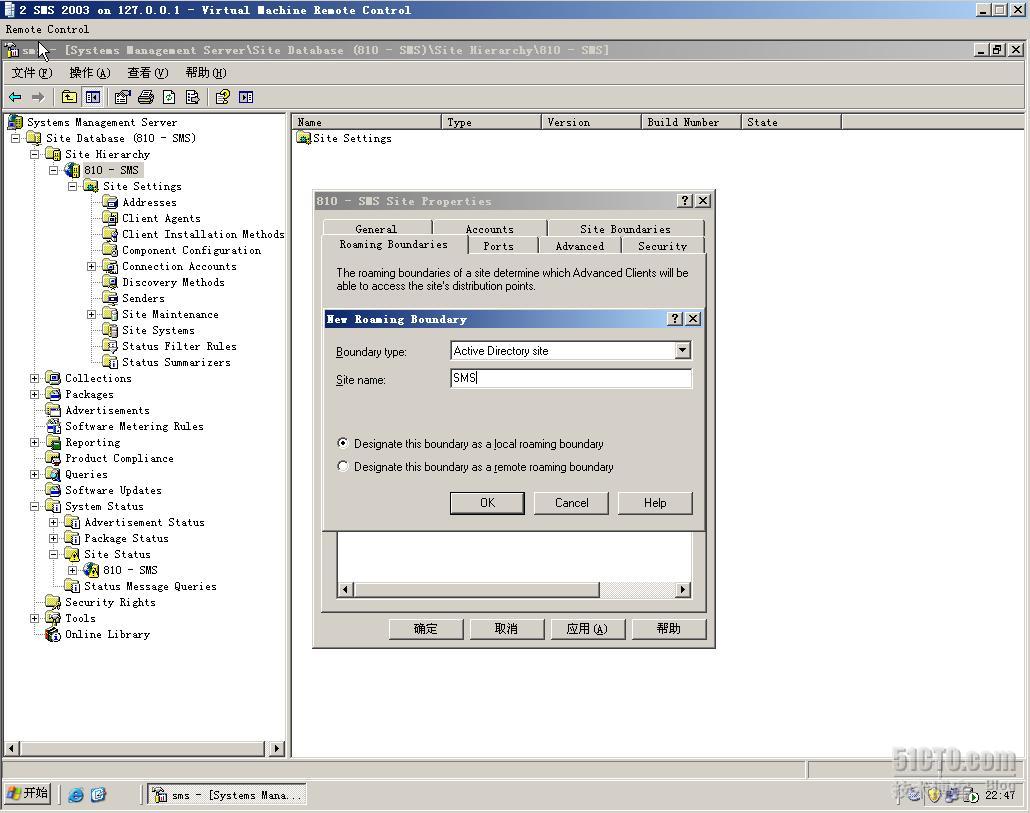Screen dimensions: 1030x813
Task: Click the 开始 Start button
Action: [27, 793]
